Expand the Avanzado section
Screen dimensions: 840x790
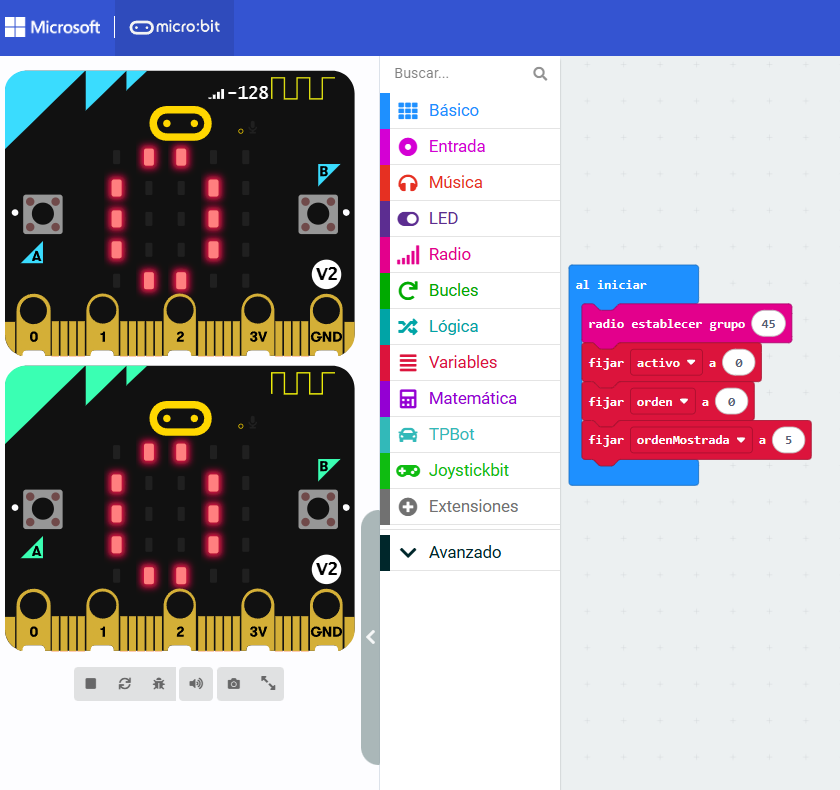tap(470, 552)
